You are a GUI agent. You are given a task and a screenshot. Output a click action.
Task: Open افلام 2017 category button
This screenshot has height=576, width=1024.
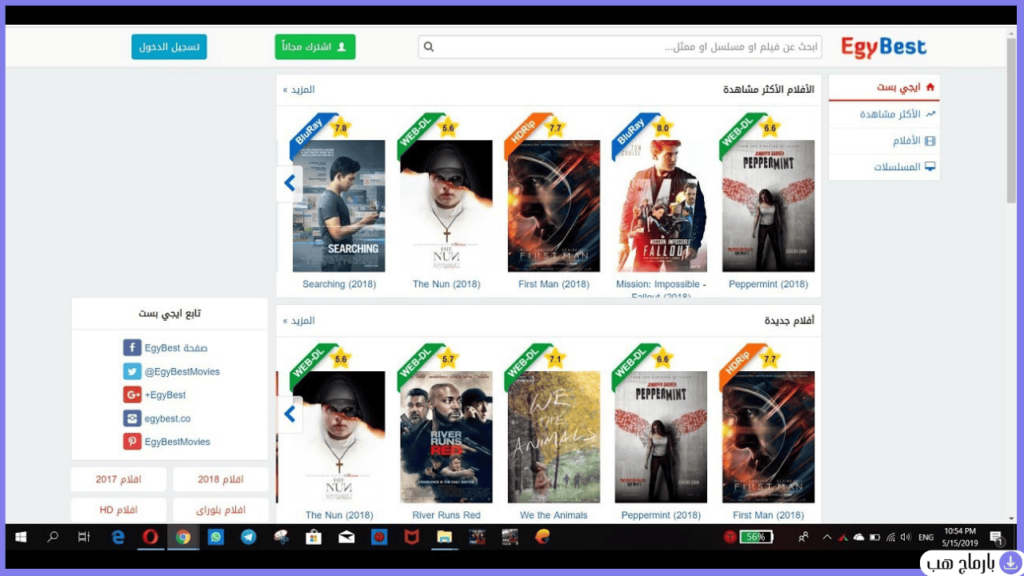click(118, 479)
